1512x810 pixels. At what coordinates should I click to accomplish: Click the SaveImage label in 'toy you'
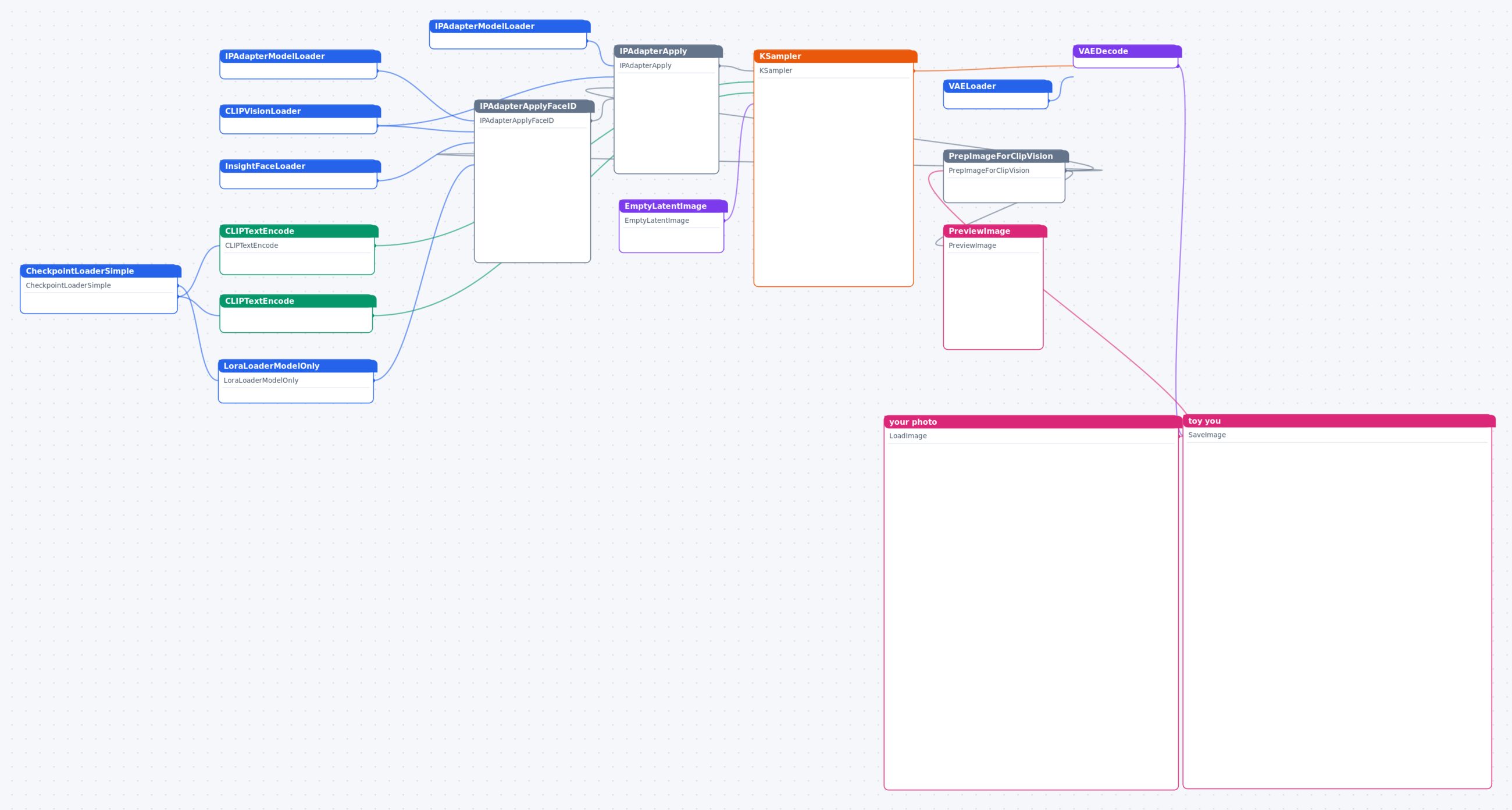(1207, 435)
